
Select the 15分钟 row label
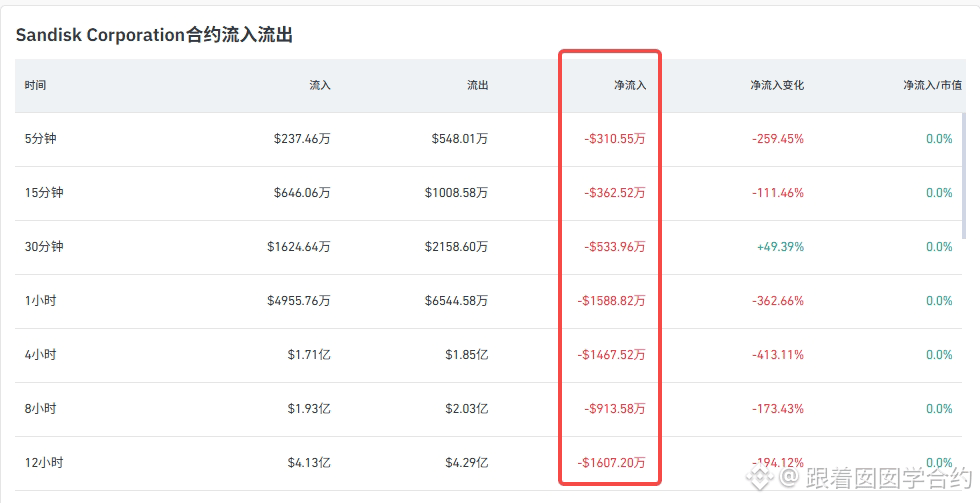point(44,192)
